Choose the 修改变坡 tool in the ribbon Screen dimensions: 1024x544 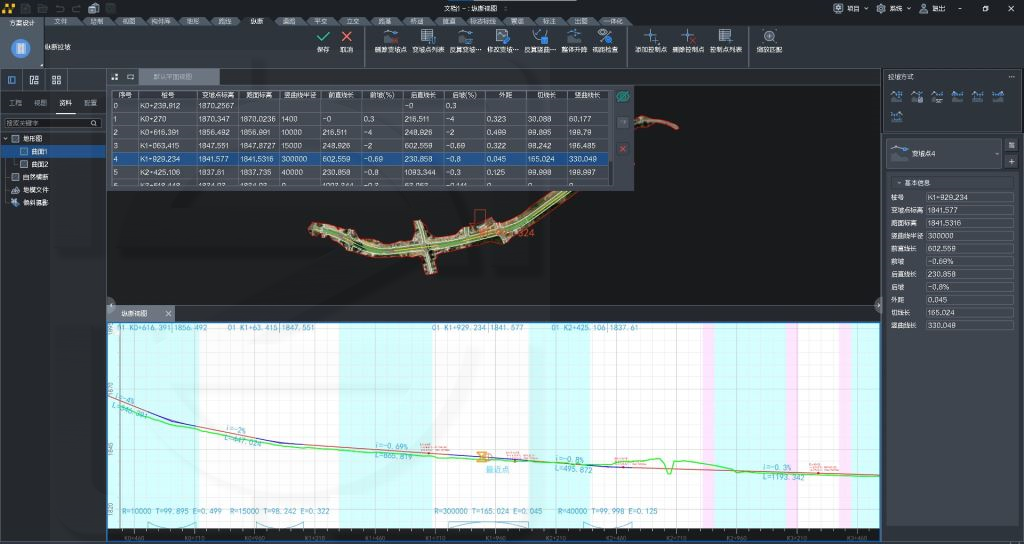502,40
